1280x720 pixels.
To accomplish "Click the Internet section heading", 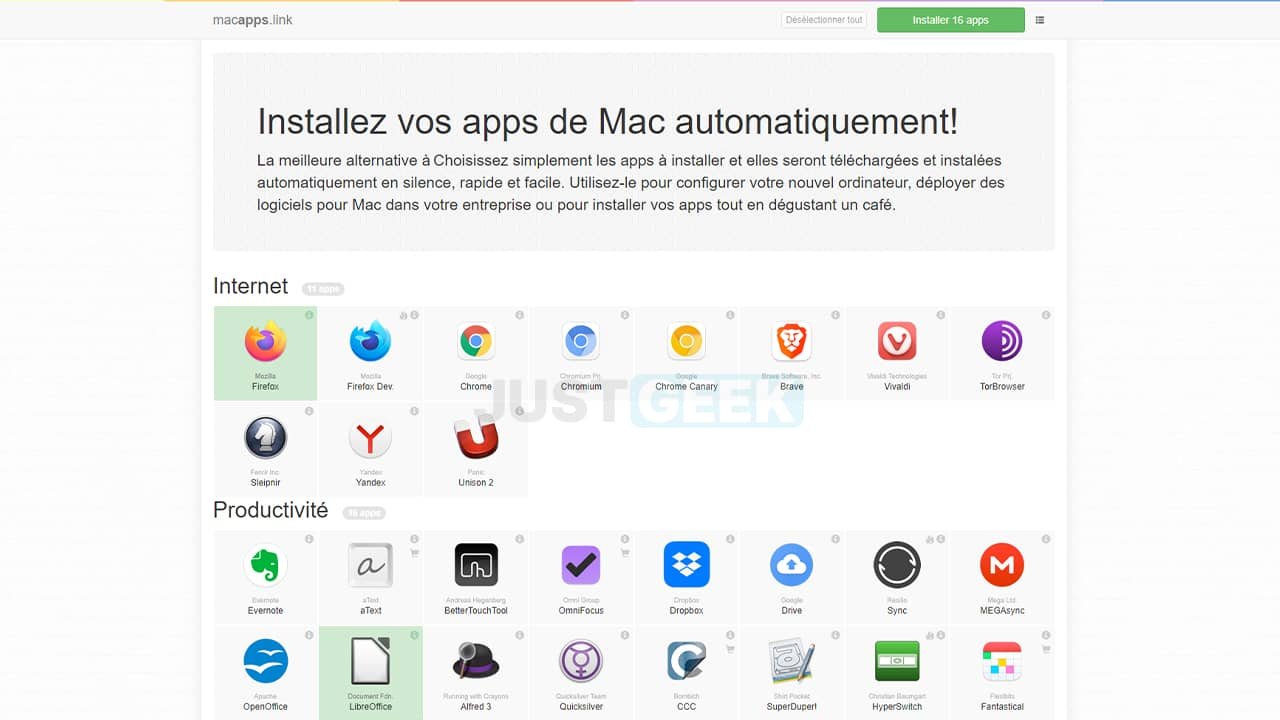I will 250,286.
